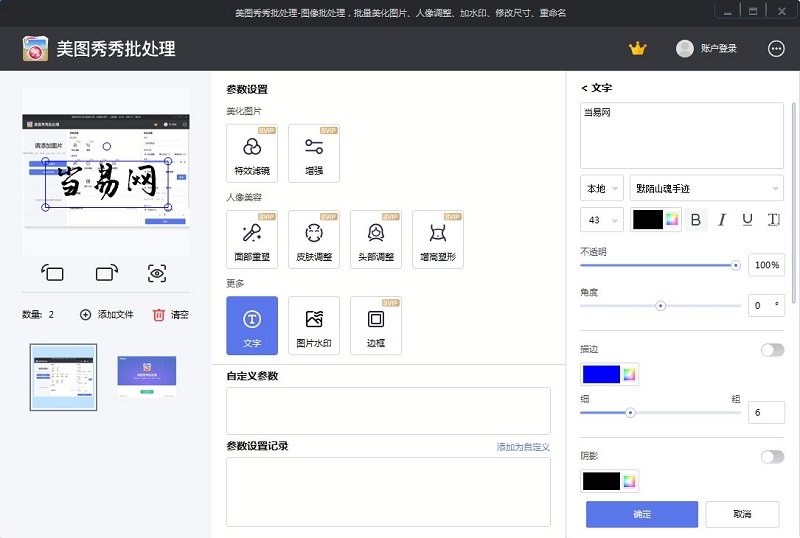
Task: Select the 面部重塑 face reshape tool
Action: click(252, 239)
